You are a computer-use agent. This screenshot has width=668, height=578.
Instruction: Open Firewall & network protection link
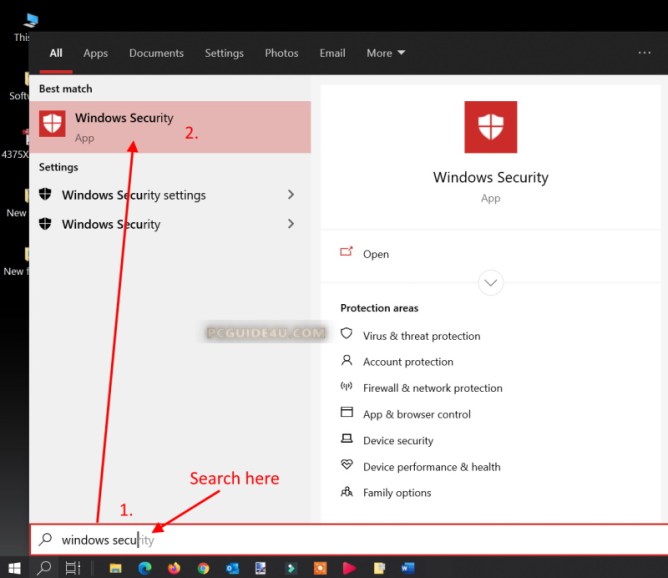(432, 388)
